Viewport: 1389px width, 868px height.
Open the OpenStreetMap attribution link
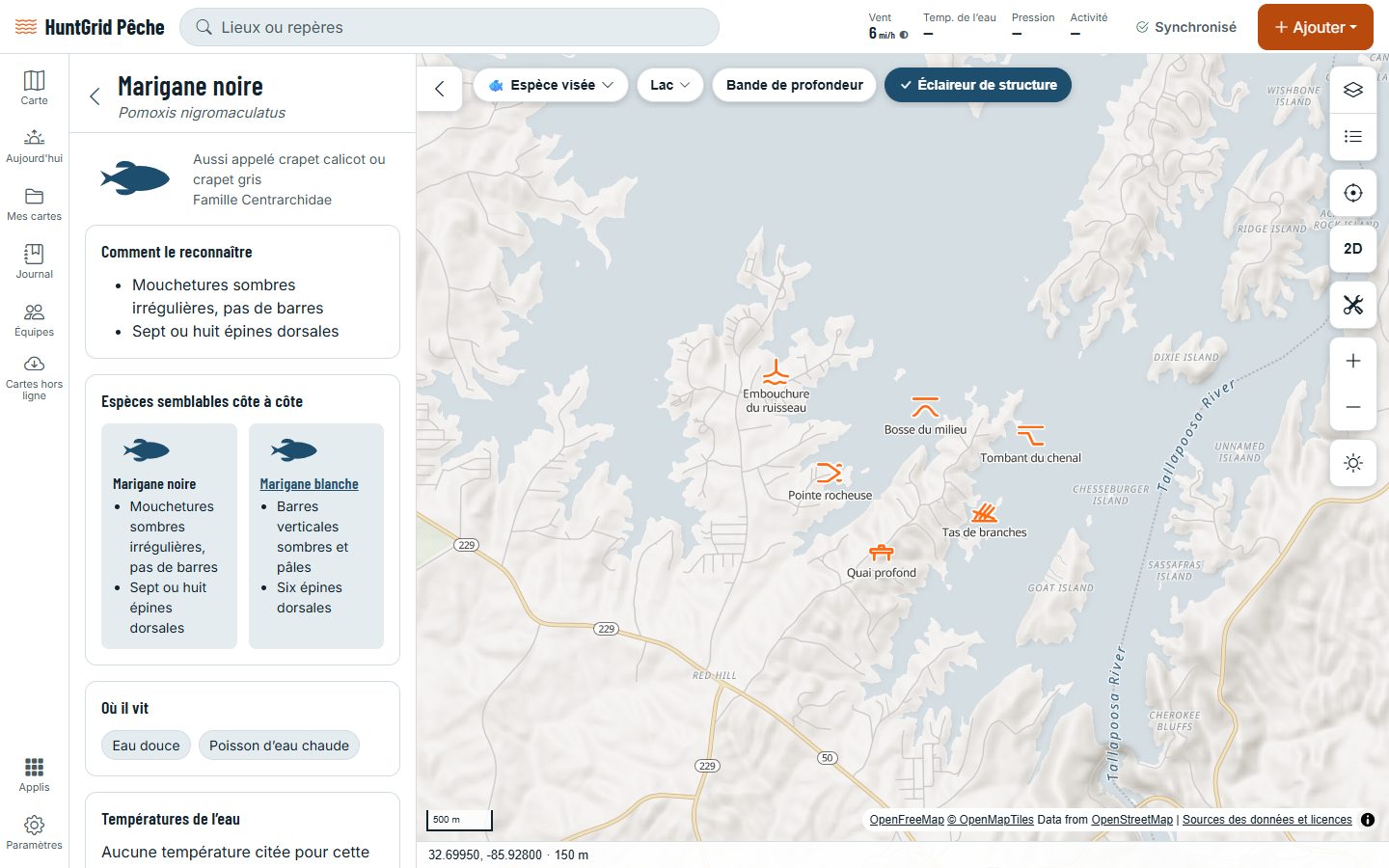pos(1132,820)
